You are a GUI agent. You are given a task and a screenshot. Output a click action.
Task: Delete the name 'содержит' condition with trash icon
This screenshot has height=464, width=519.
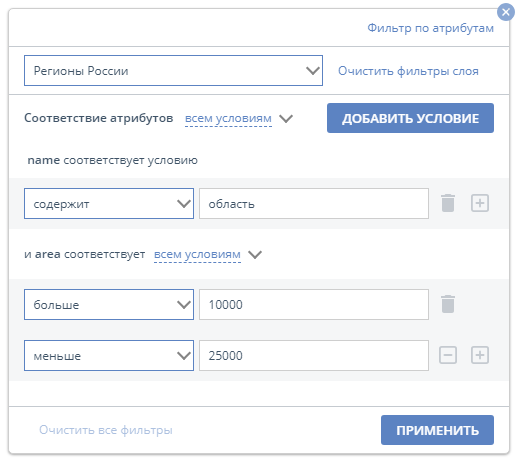coord(448,203)
